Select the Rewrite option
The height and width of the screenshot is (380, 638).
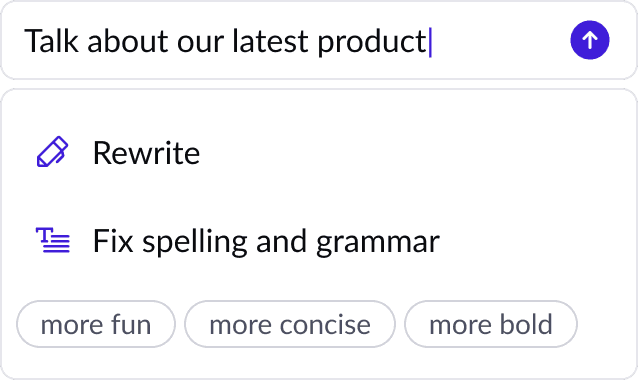(x=319, y=153)
